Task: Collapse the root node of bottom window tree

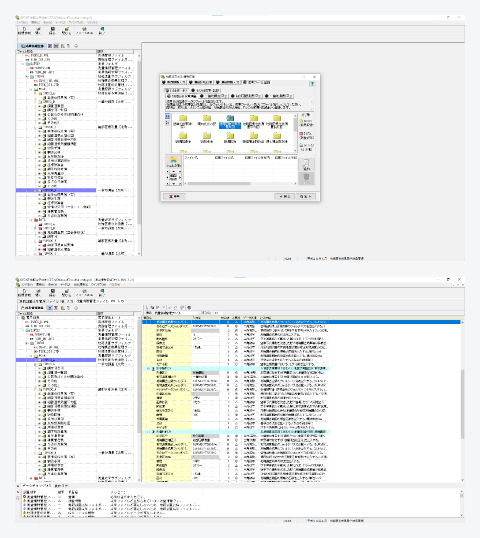Action: 19,318
